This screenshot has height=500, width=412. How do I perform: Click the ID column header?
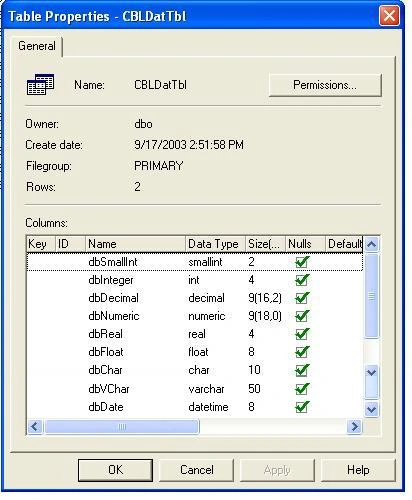point(70,244)
